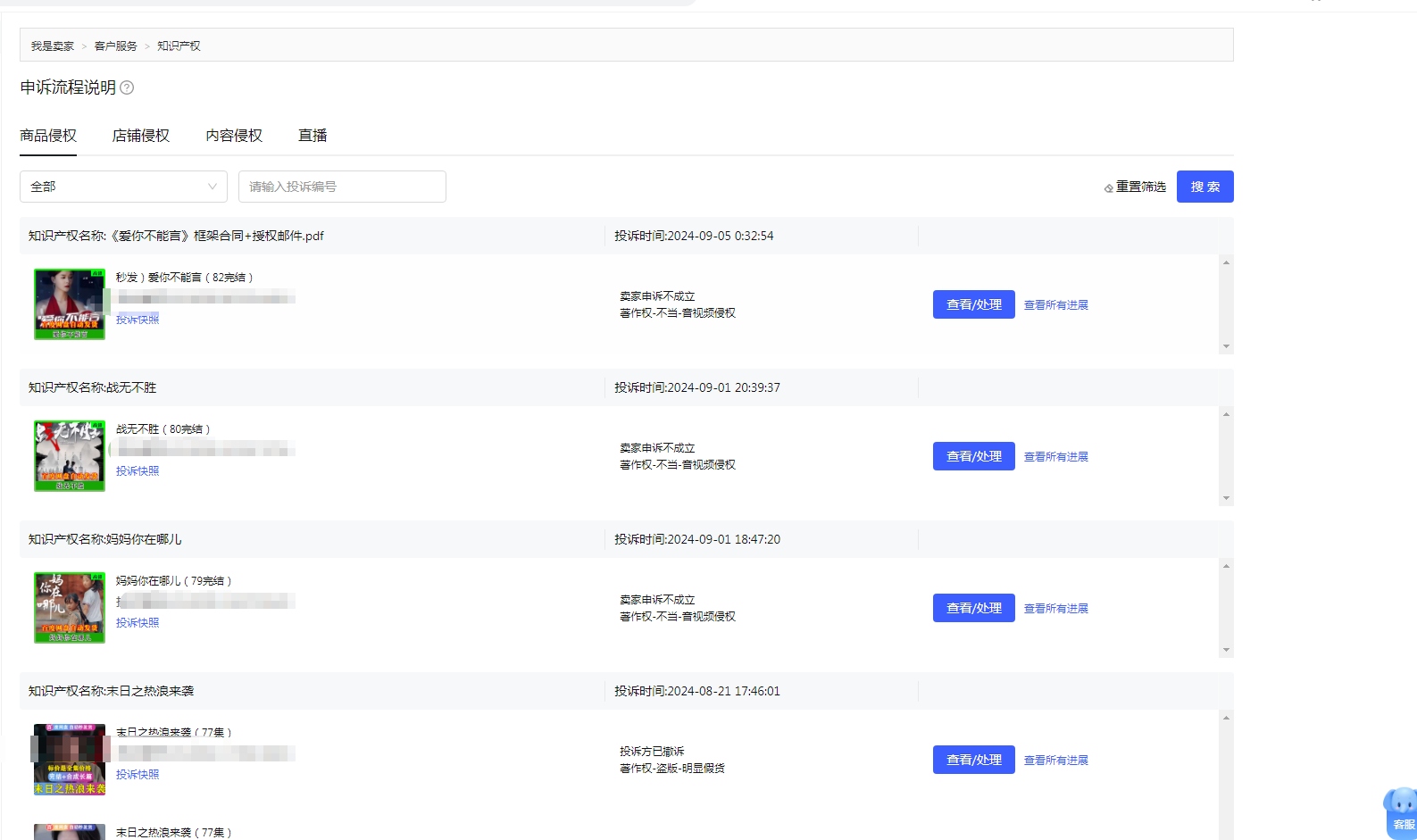Click scroll-down arrow in 妈妈你在哪儿 complaint row

click(x=1226, y=650)
